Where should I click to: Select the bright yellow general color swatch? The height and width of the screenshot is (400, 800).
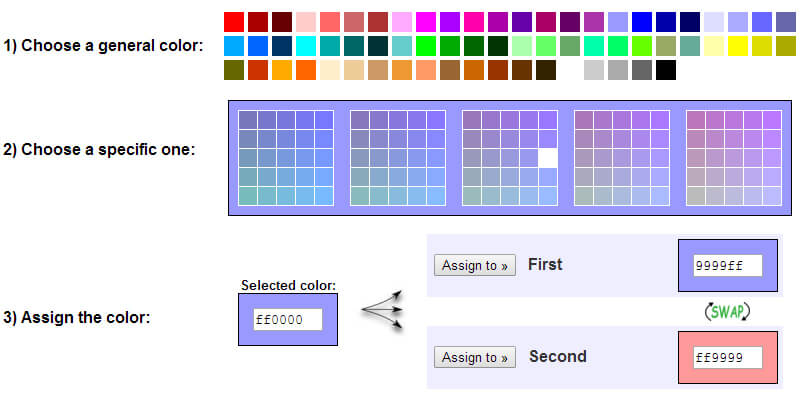(738, 46)
